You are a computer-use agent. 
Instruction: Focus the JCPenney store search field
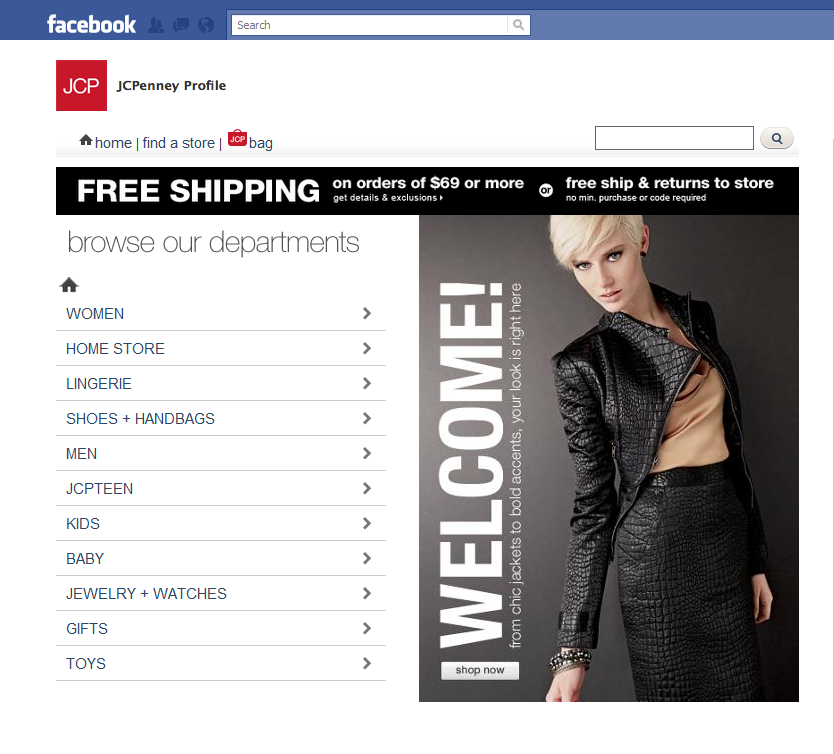pos(674,138)
